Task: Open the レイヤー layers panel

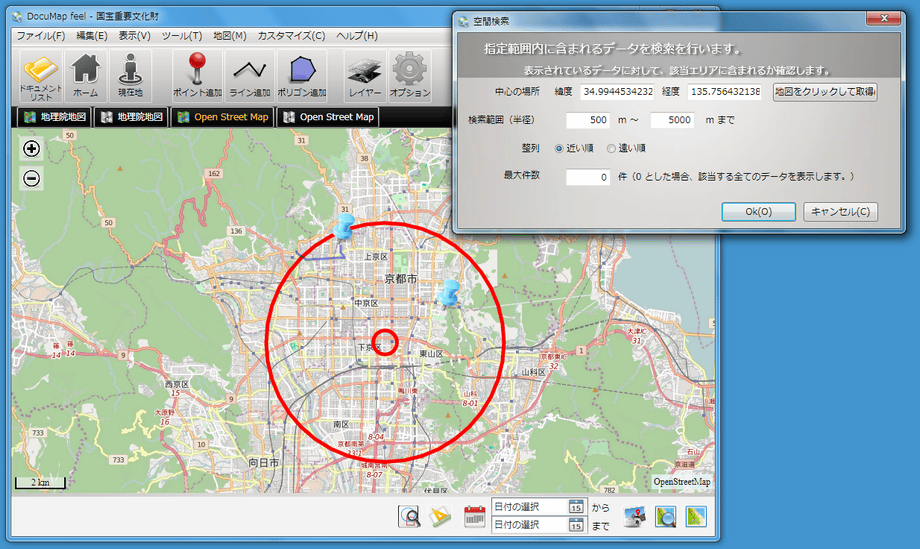Action: click(365, 76)
